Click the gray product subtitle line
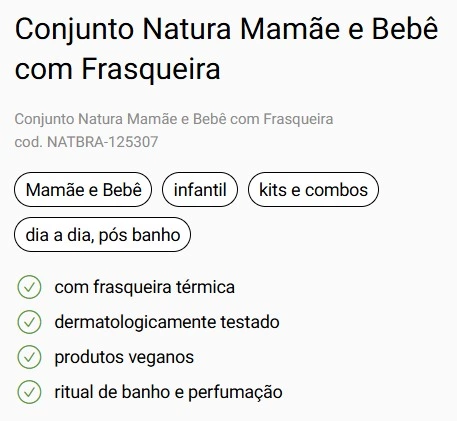This screenshot has width=457, height=421. coord(174,119)
